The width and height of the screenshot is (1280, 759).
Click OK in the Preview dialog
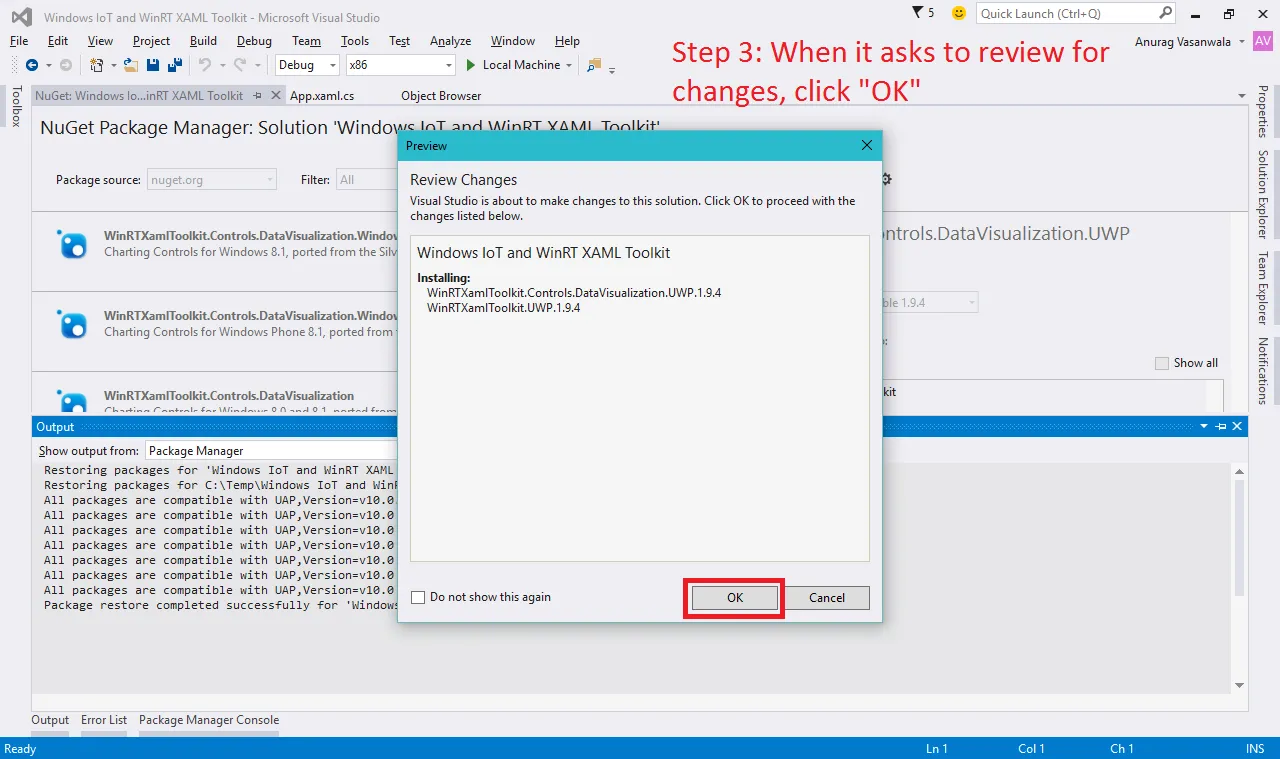(735, 598)
